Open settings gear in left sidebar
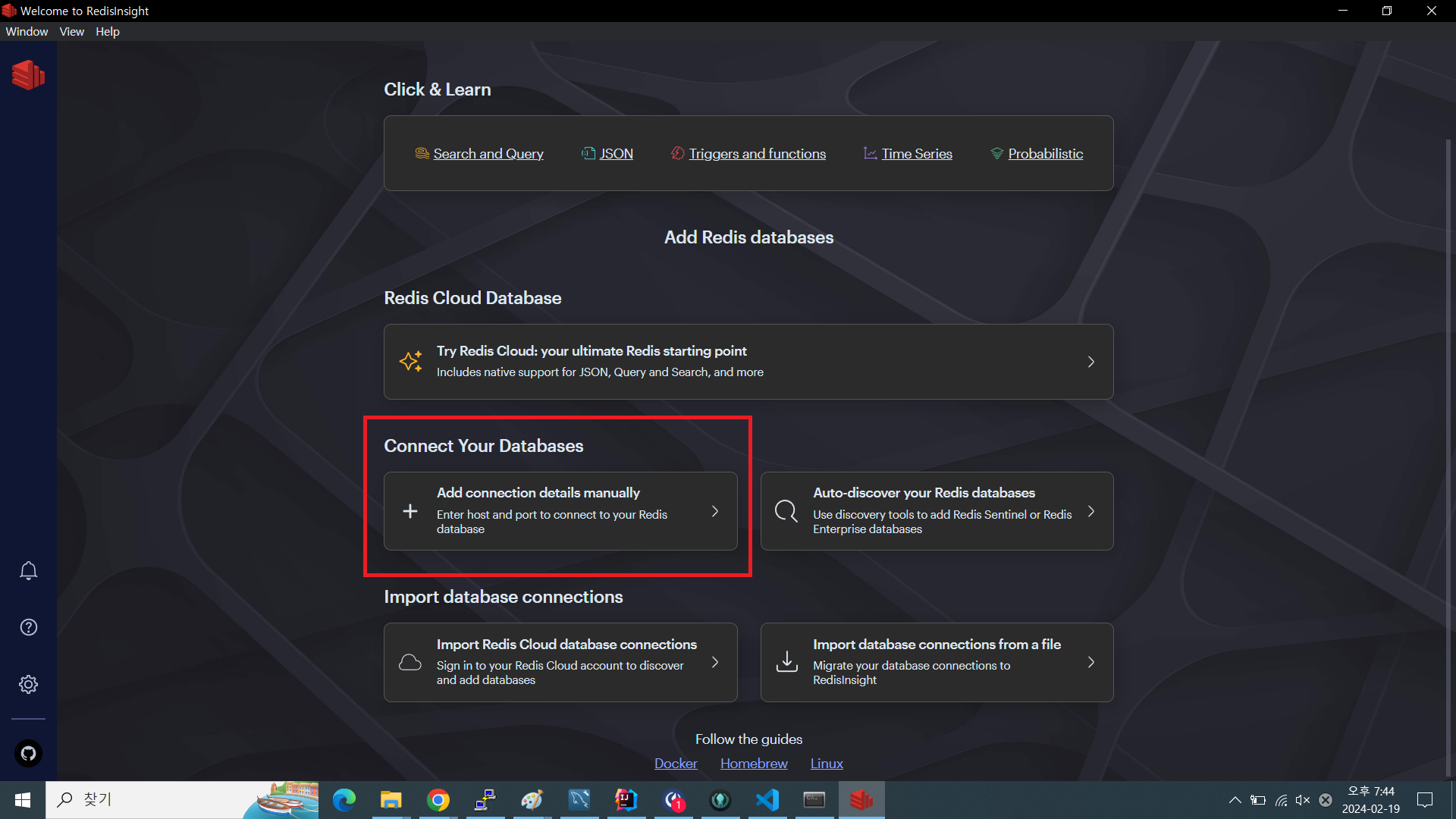Image resolution: width=1456 pixels, height=819 pixels. point(28,684)
